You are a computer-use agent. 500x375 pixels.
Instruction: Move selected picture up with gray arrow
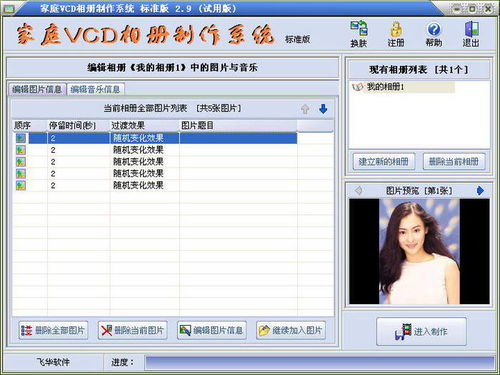[x=305, y=109]
